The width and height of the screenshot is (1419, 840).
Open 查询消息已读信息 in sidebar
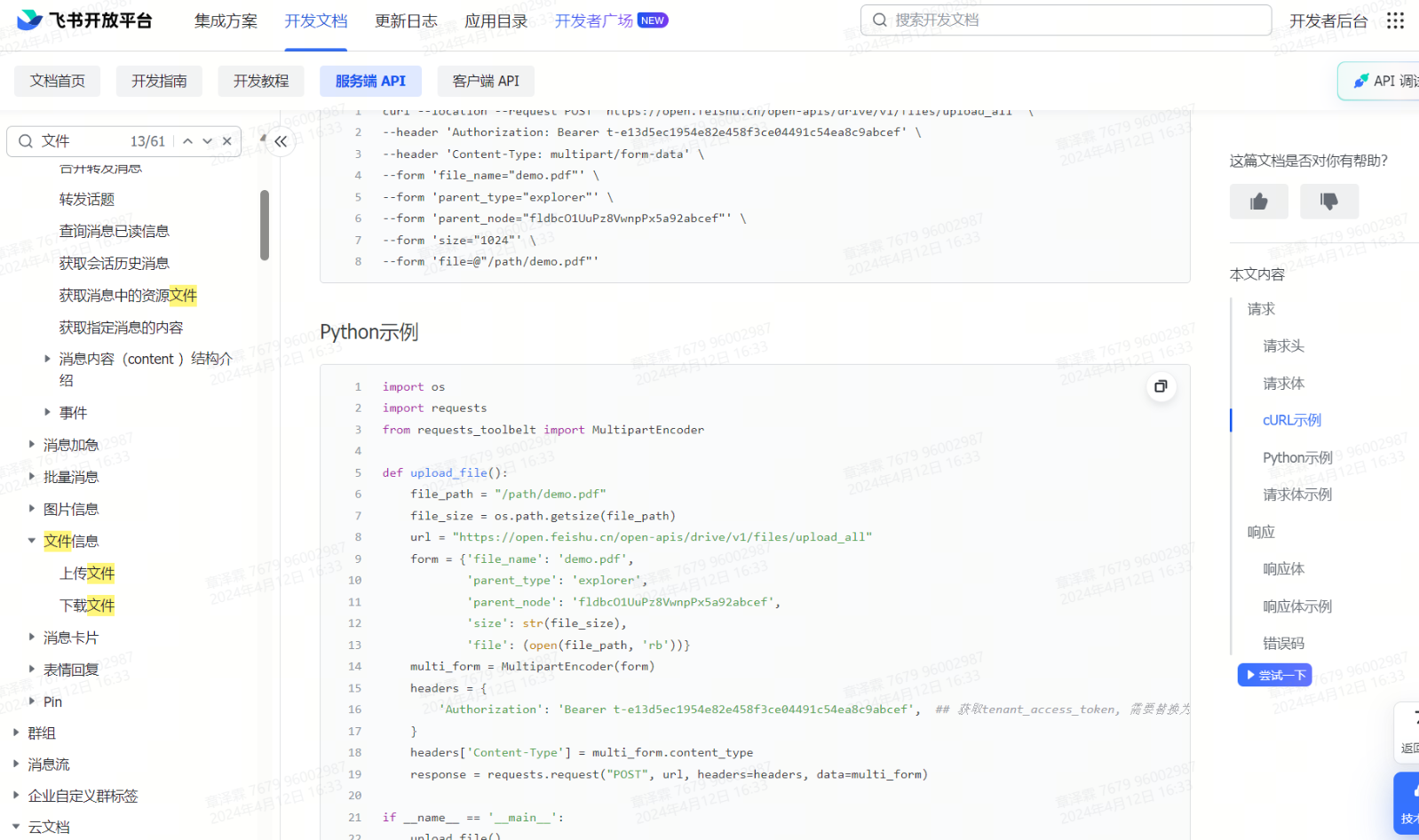click(x=114, y=231)
